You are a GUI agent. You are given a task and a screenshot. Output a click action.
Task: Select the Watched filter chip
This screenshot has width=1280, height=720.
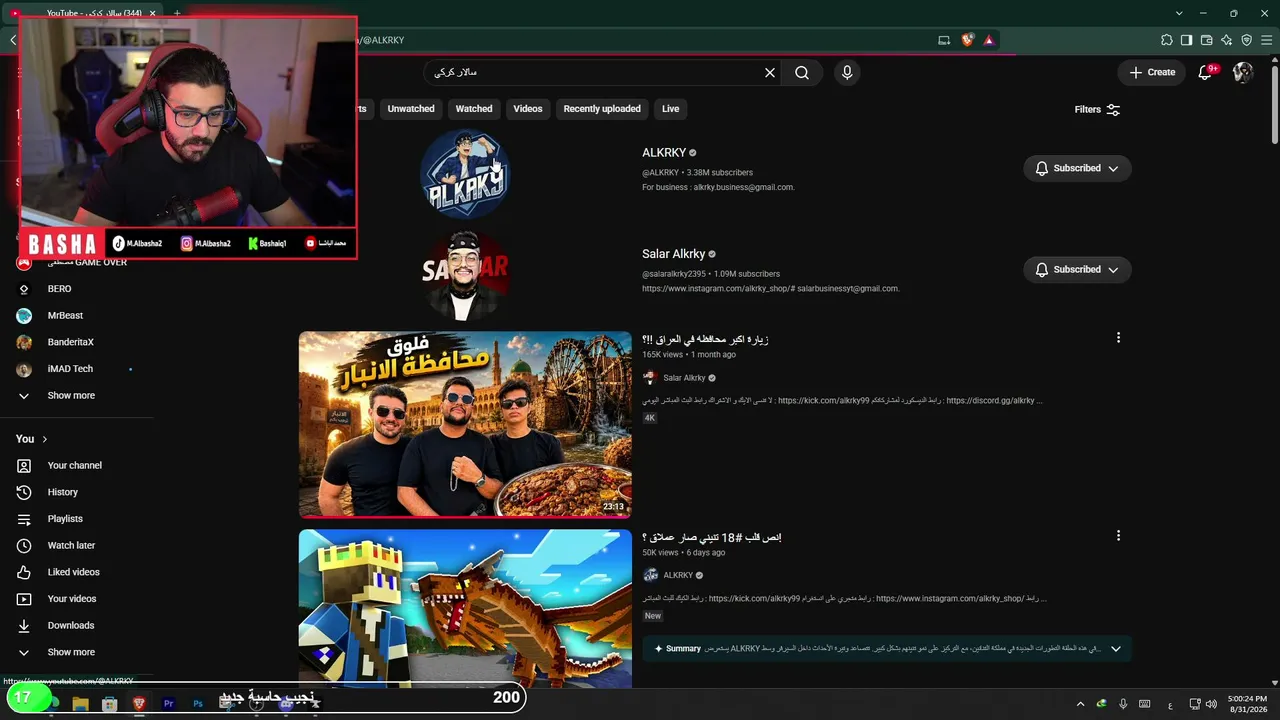[x=474, y=109]
